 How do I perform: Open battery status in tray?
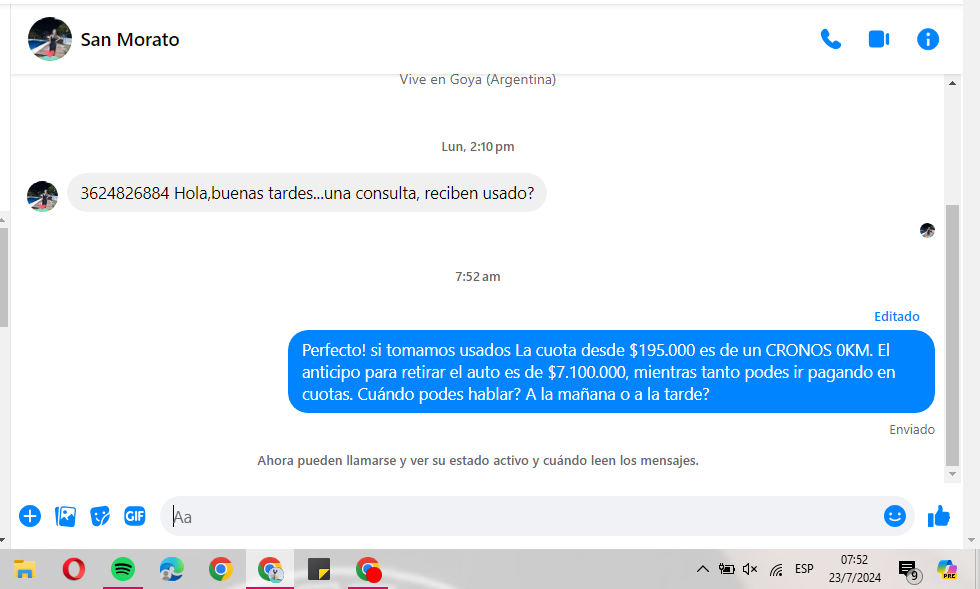pos(726,569)
